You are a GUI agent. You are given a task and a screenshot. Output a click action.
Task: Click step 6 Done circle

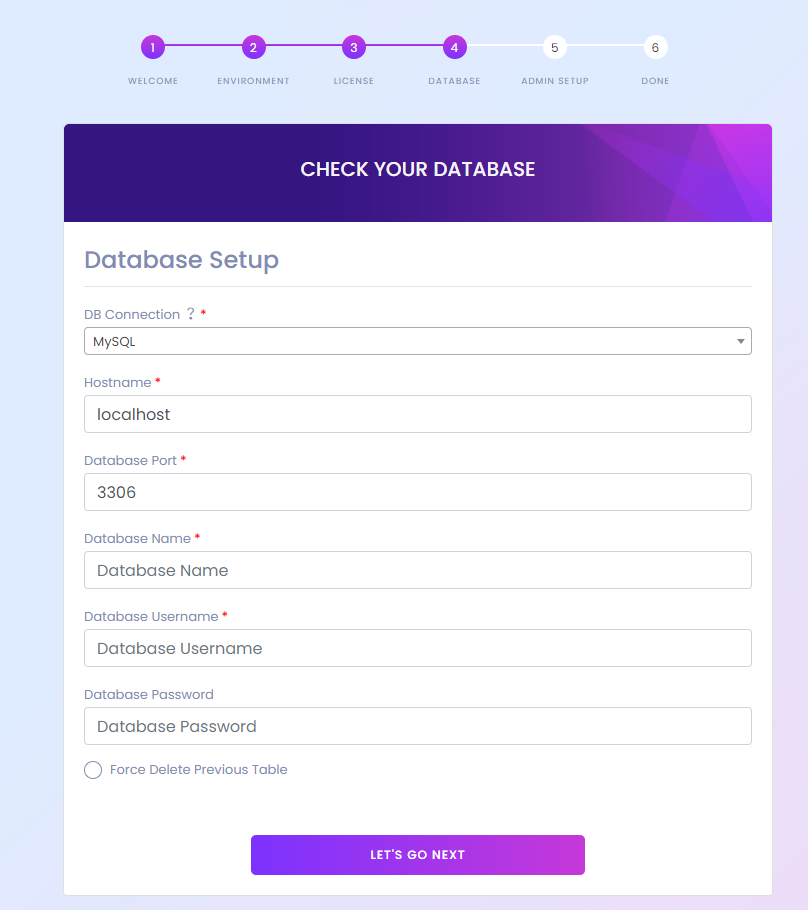tap(655, 47)
